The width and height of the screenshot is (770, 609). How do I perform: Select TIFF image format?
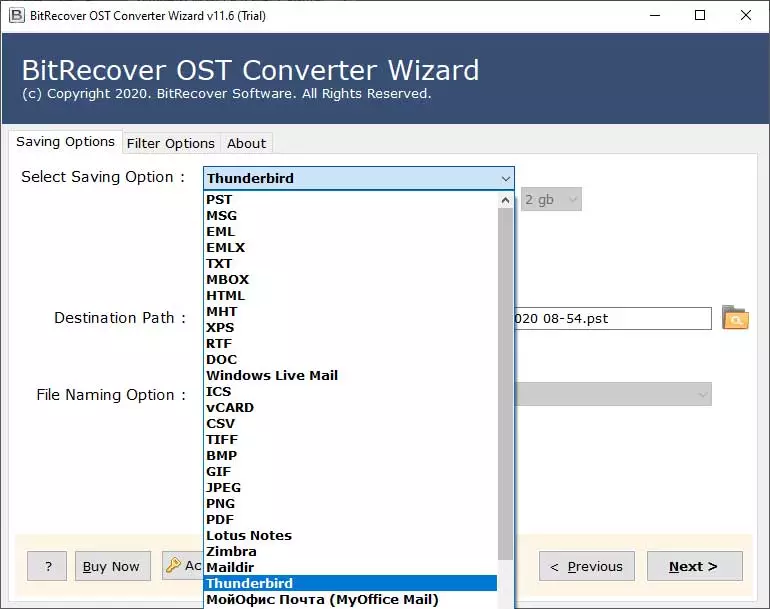point(350,440)
